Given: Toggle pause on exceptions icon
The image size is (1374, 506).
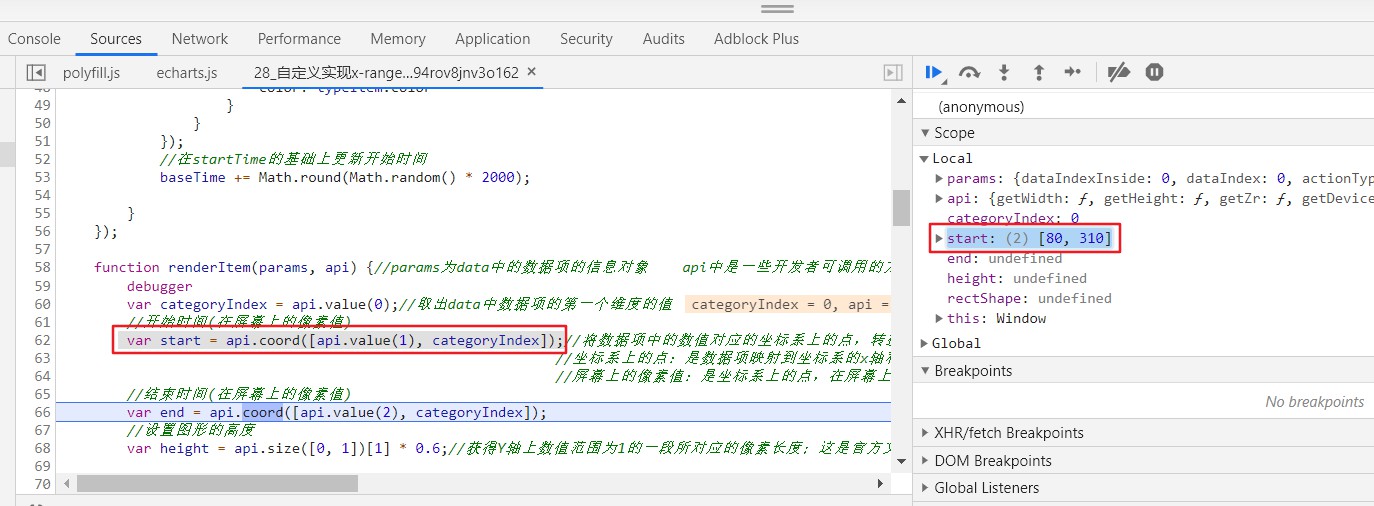Looking at the screenshot, I should (1154, 72).
